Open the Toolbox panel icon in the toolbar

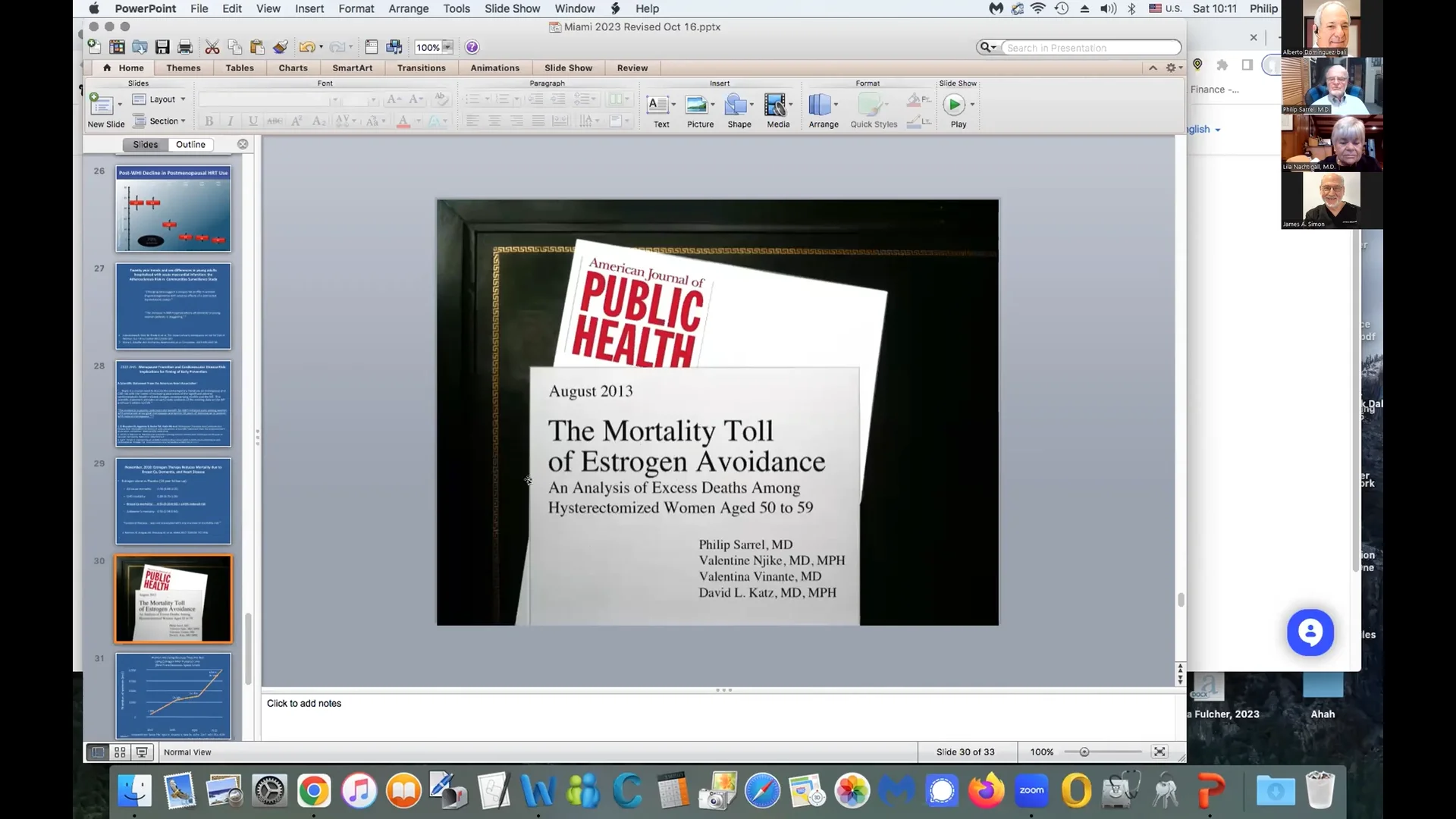[x=372, y=47]
